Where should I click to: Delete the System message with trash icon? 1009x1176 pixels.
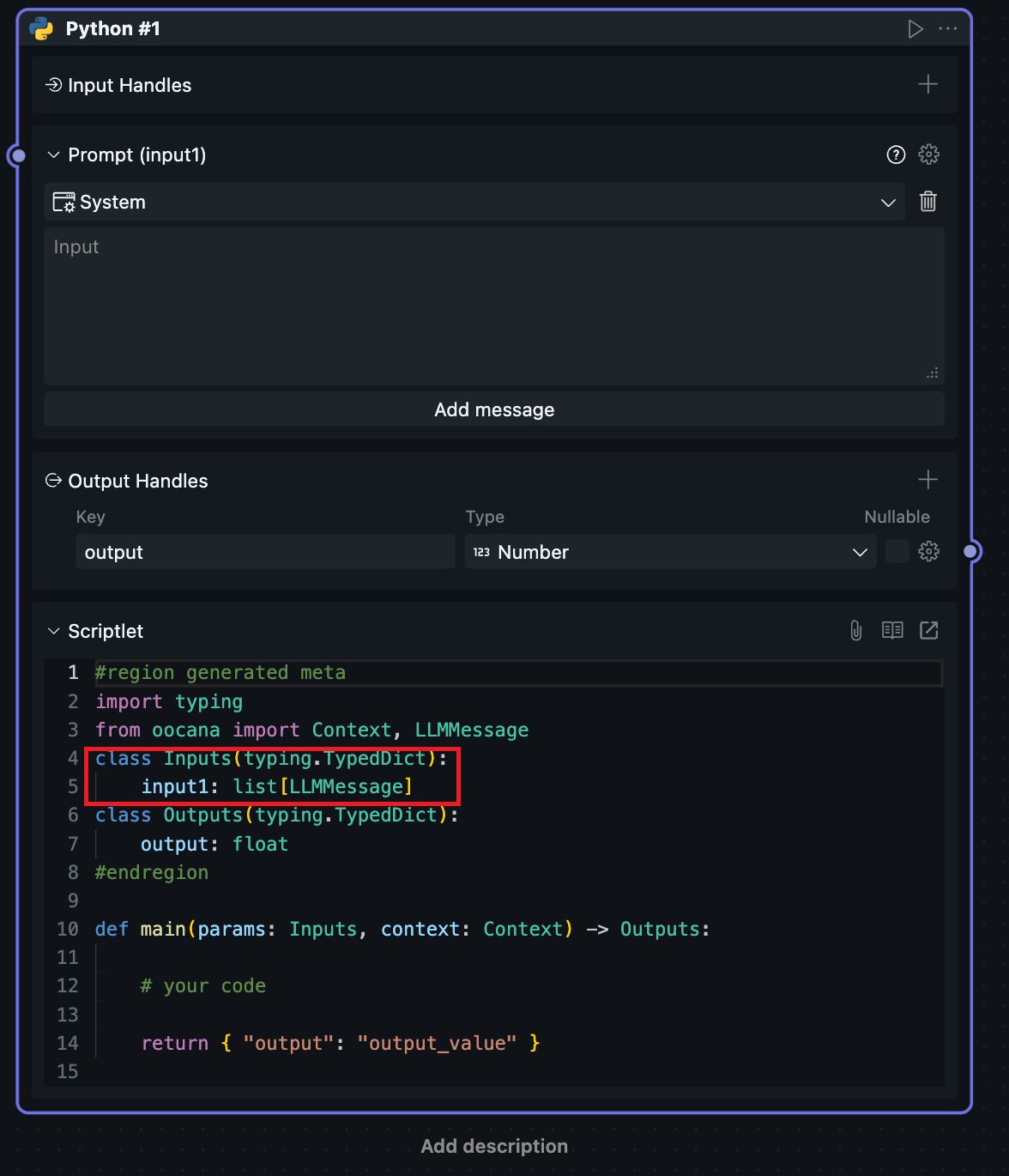pos(927,202)
